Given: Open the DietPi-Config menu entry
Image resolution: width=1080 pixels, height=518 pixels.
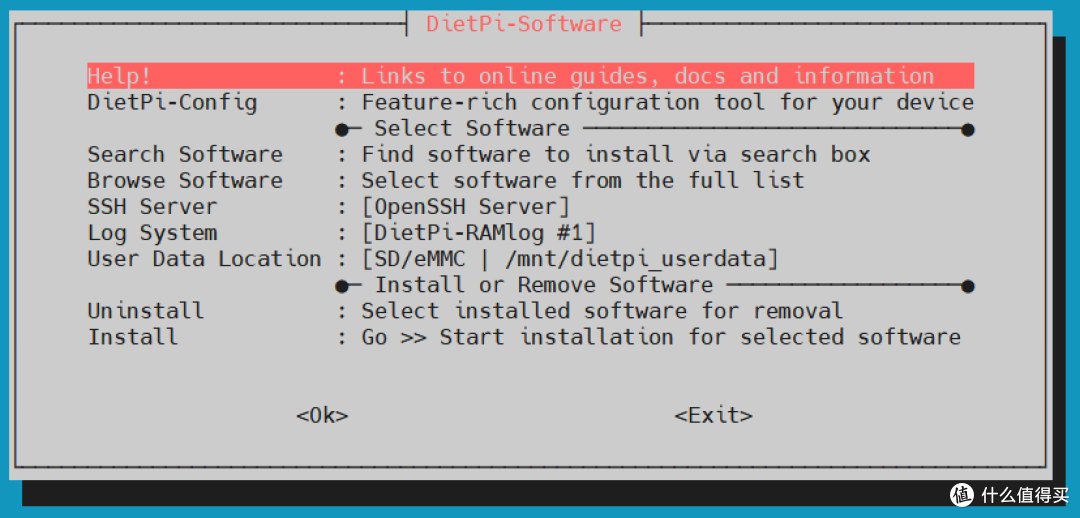Looking at the screenshot, I should point(172,102).
